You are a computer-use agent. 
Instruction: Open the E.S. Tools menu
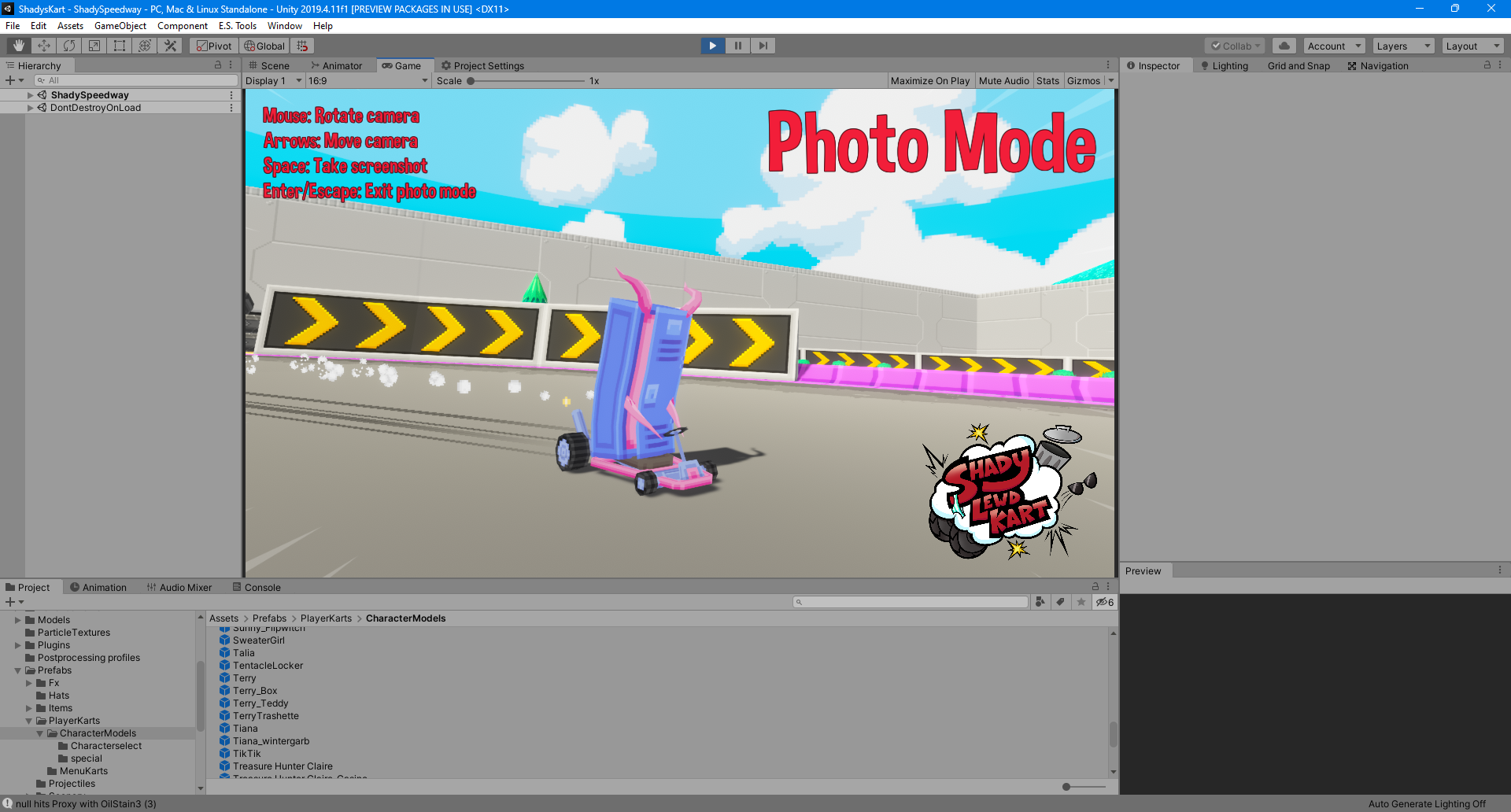pos(238,26)
